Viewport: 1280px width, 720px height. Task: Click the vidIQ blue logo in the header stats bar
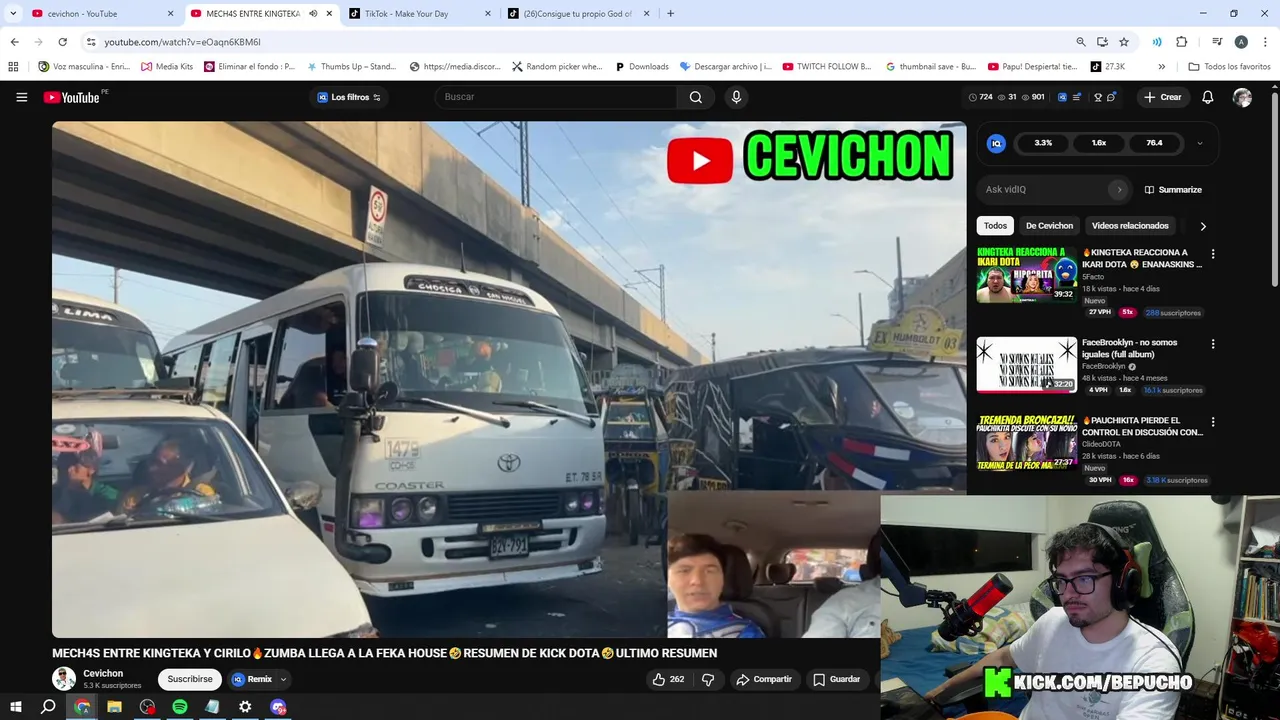[x=1062, y=97]
